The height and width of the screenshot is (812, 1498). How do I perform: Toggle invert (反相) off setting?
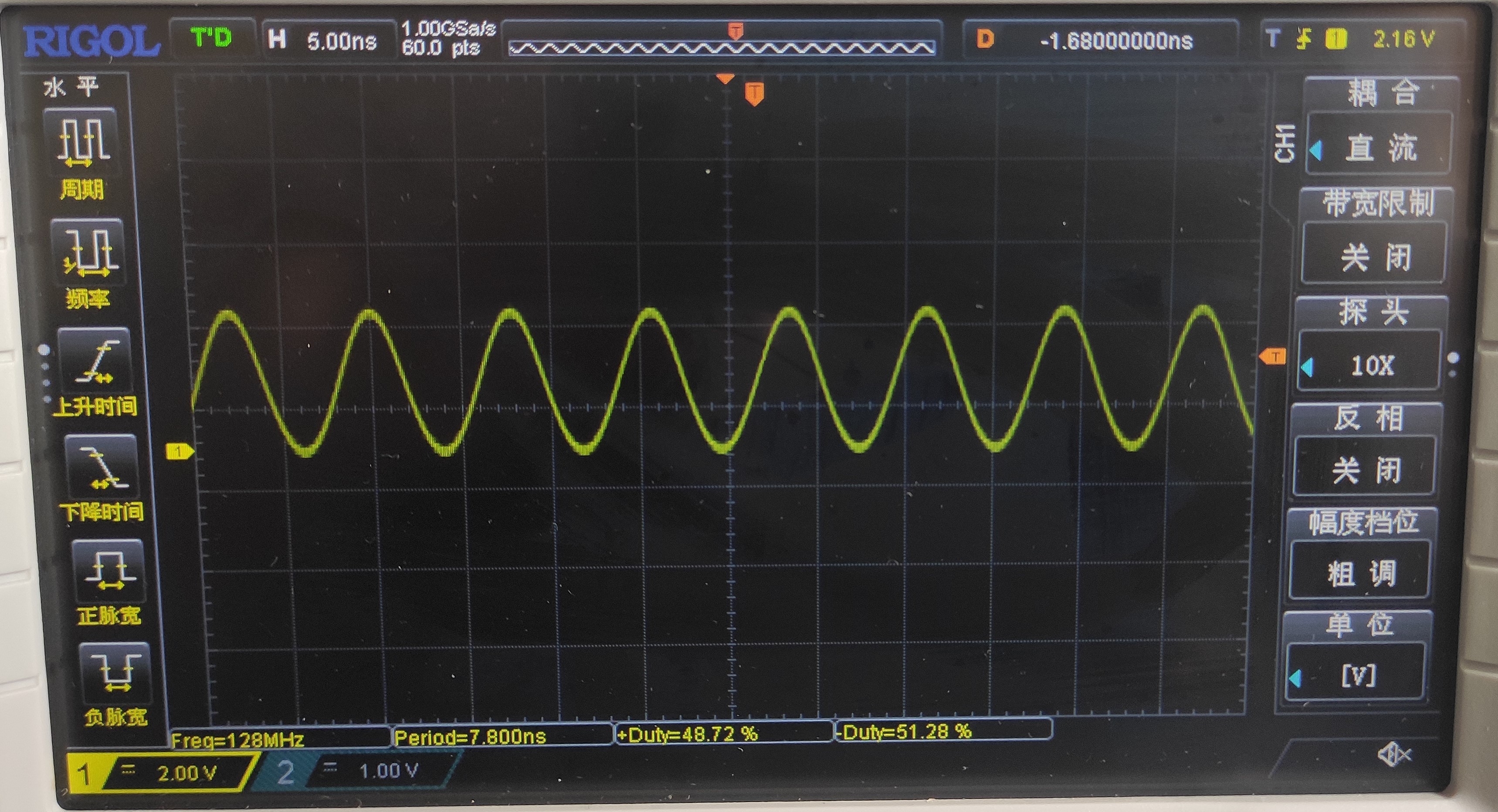1364,469
